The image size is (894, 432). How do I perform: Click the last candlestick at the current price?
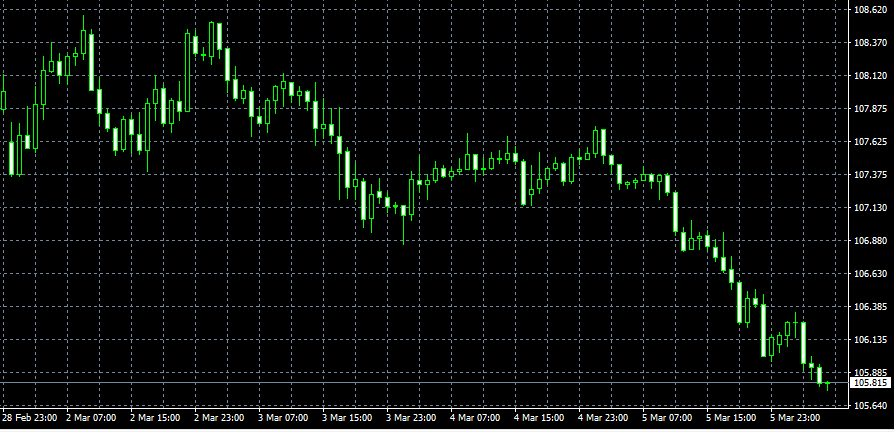(x=827, y=385)
